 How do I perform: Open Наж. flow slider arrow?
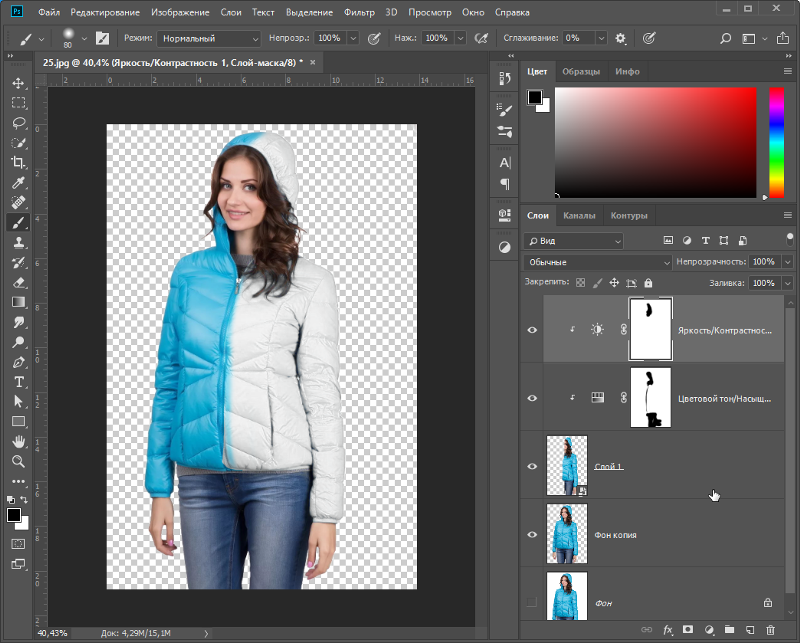coord(460,38)
